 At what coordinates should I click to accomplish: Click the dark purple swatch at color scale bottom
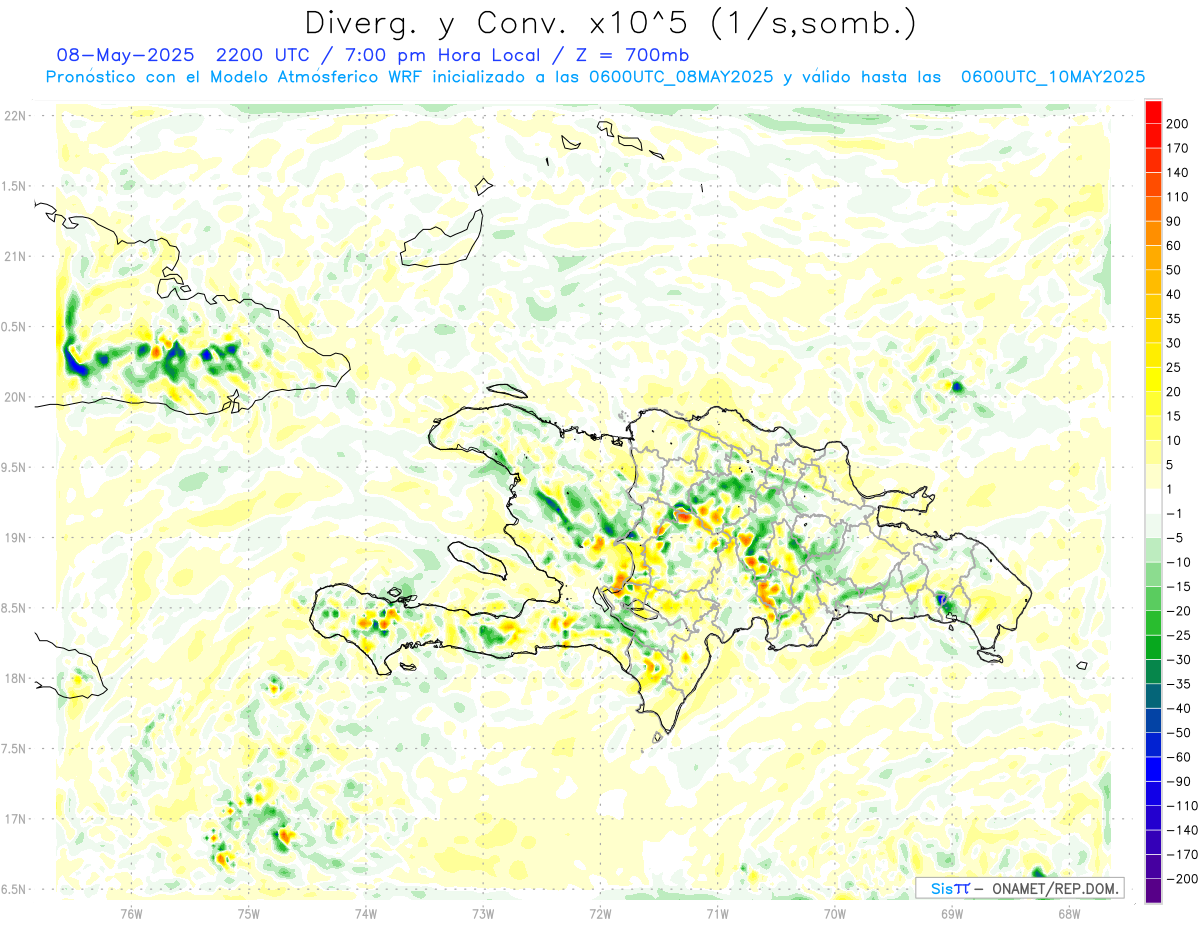tap(1153, 890)
